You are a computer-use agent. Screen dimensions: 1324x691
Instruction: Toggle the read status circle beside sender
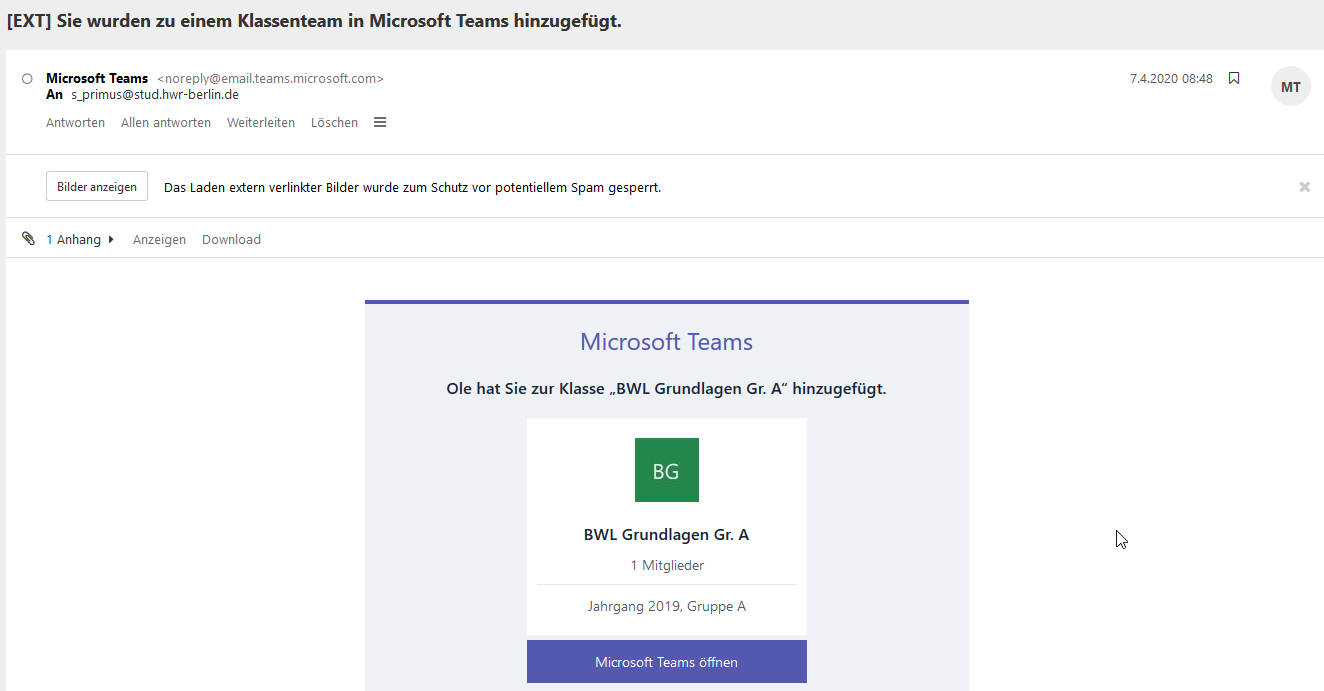[27, 79]
